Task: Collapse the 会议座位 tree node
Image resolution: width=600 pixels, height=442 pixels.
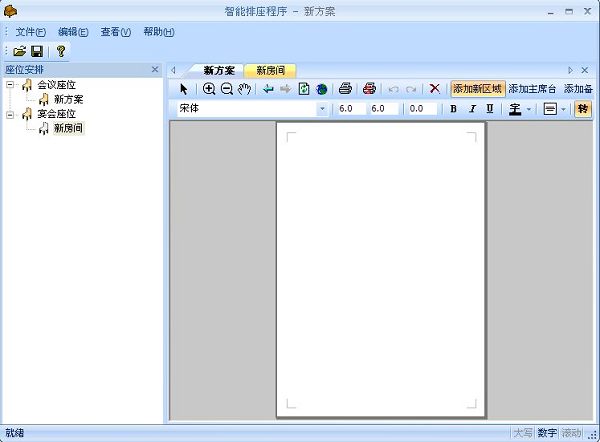Action: [10, 85]
